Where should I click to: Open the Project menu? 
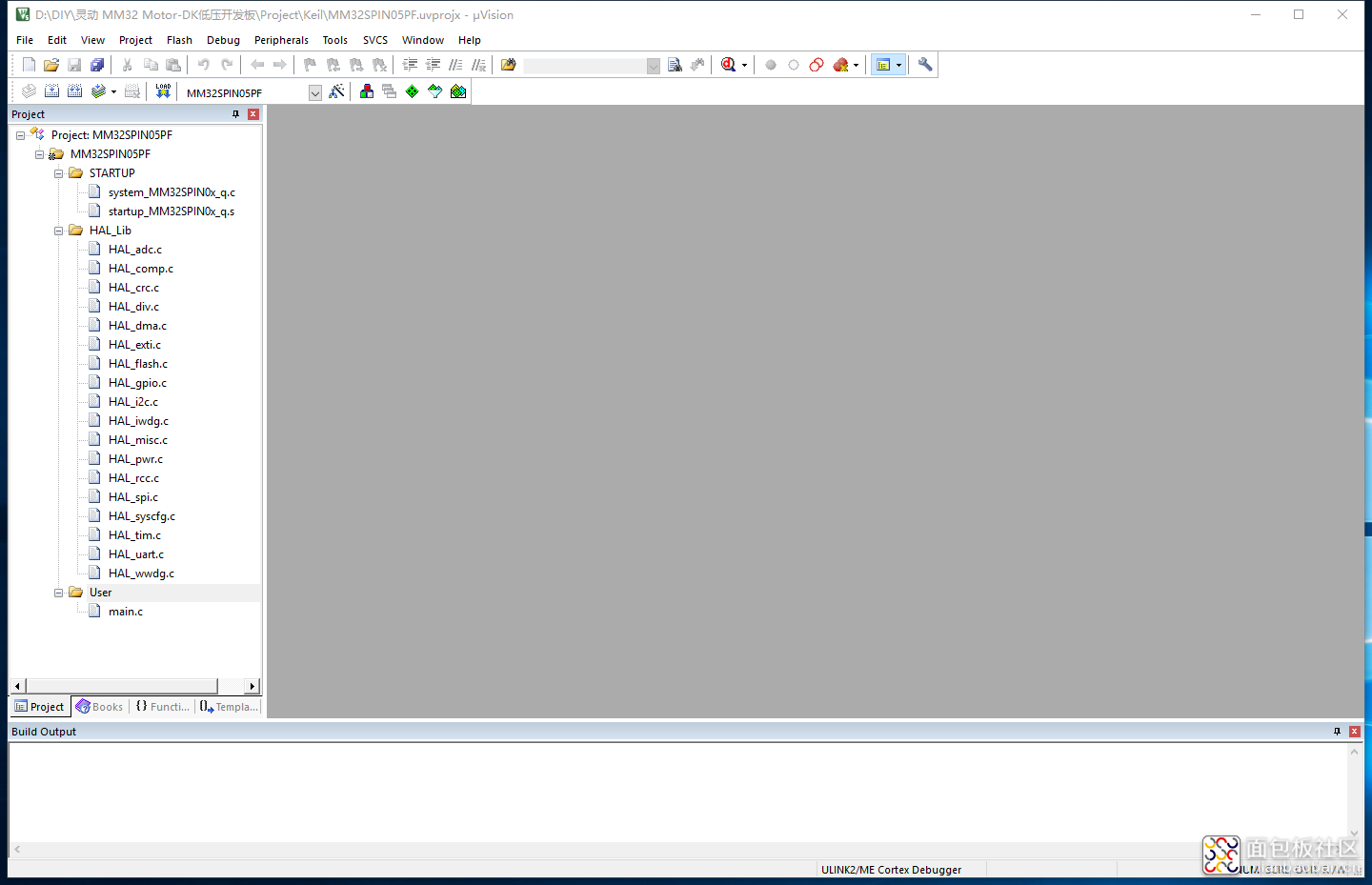(135, 40)
